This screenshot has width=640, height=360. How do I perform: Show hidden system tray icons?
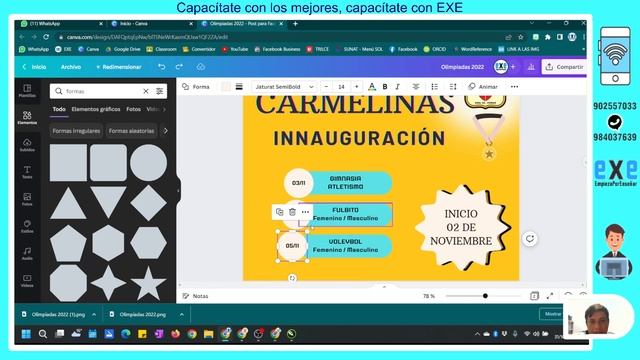[477, 334]
